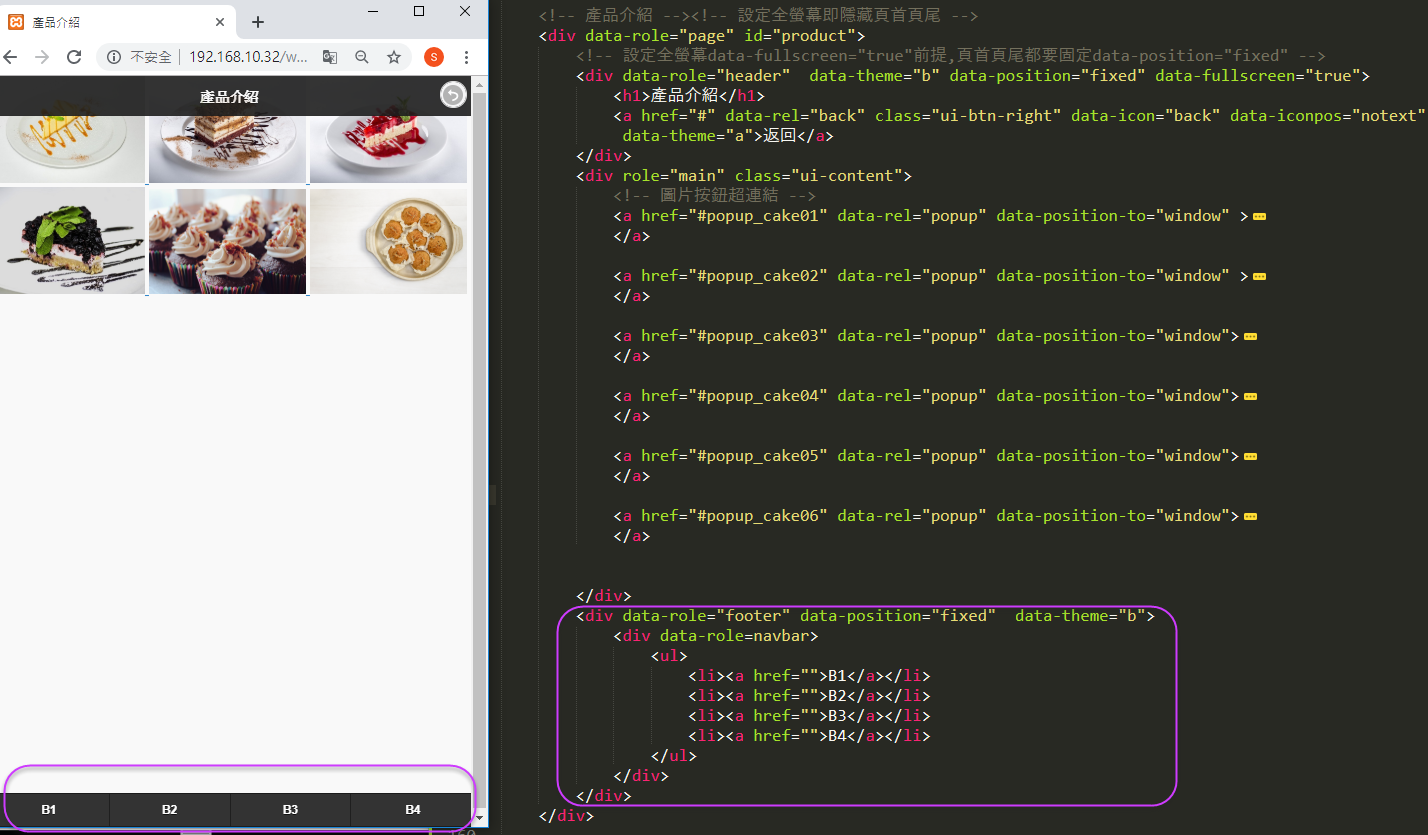This screenshot has height=835, width=1428.
Task: Click the round back icon in page header
Action: click(x=453, y=95)
